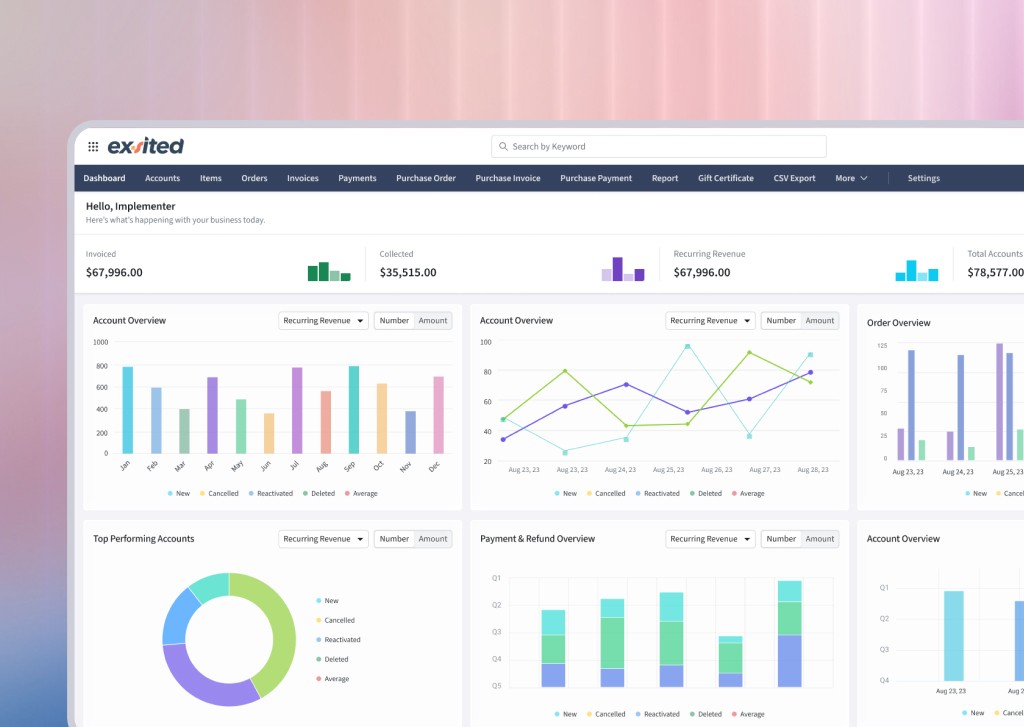Open Recurring Revenue dropdown in bar Account Overview

click(x=323, y=321)
